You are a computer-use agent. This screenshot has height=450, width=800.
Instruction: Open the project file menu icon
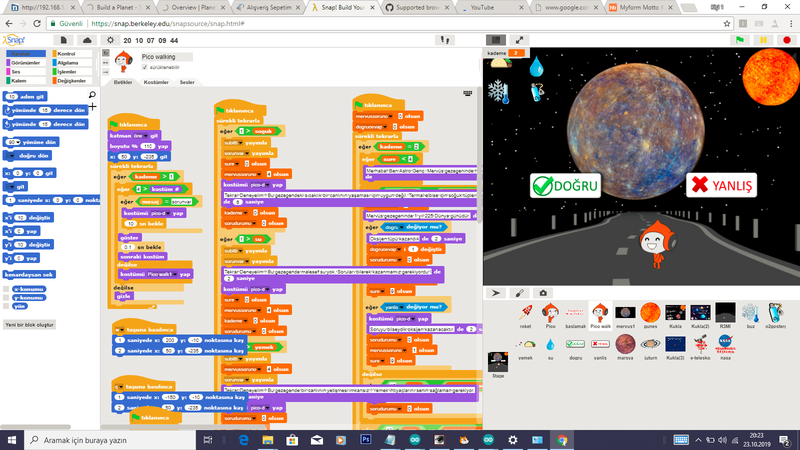click(66, 40)
